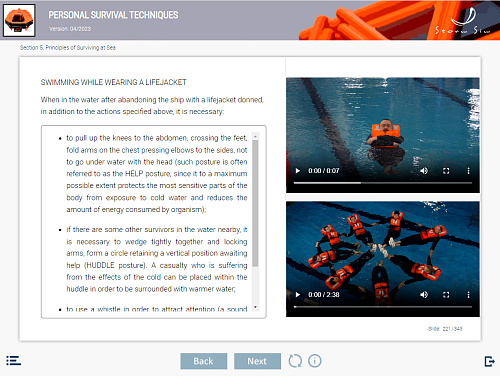500x376 pixels.
Task: Seek the HUDDLE posture video progress bar
Action: [383, 307]
